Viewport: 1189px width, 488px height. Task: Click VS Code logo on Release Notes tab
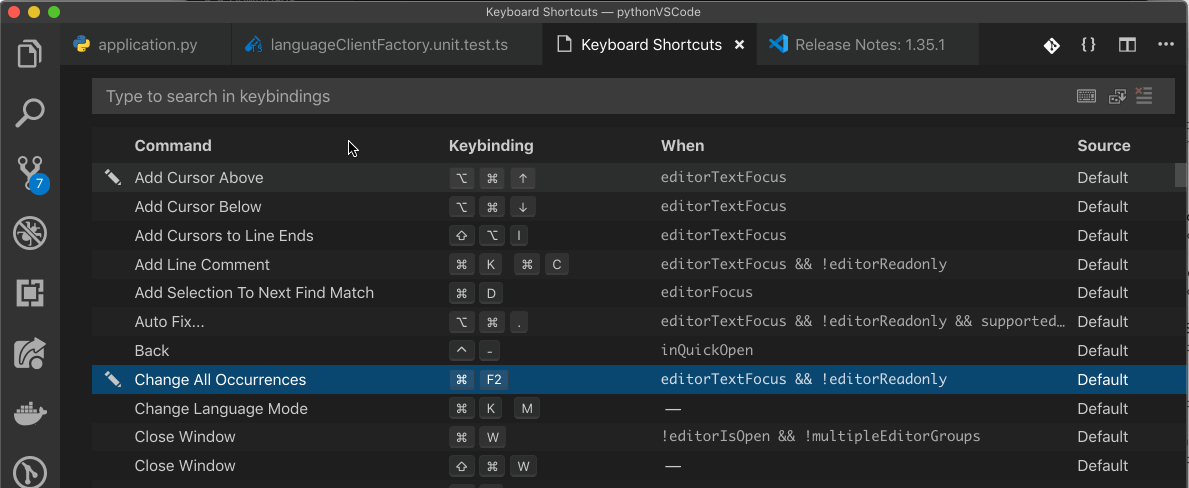(x=779, y=44)
